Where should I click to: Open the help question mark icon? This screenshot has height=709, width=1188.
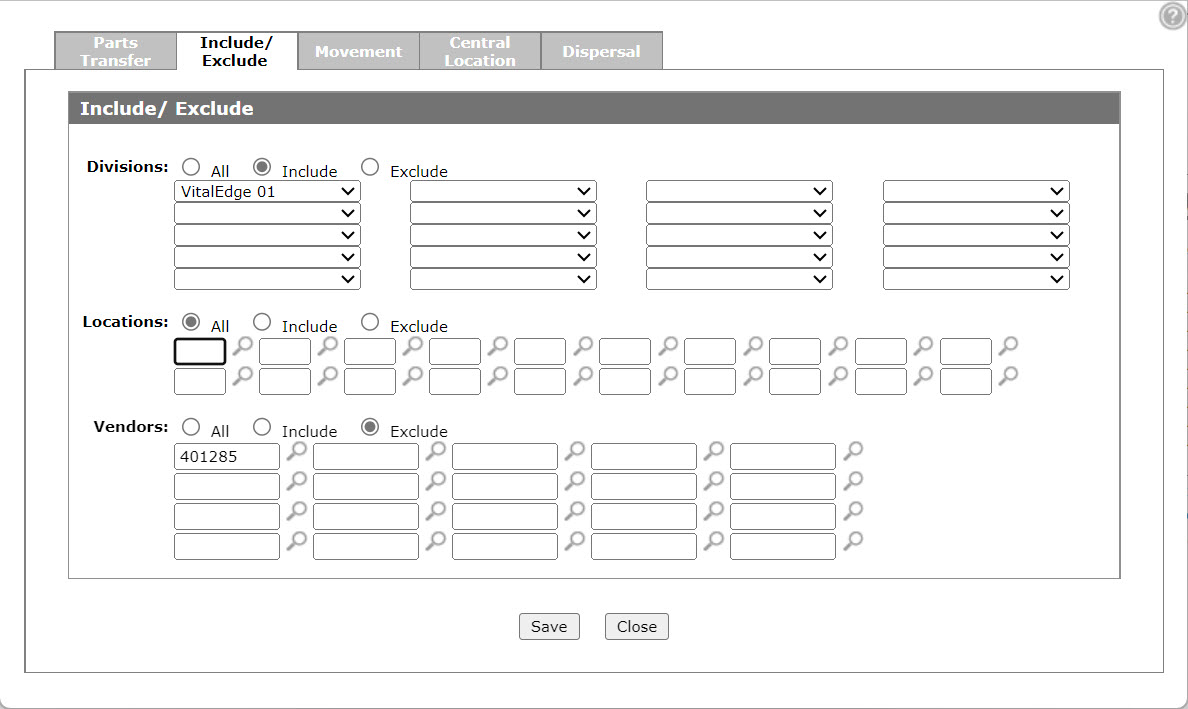coord(1173,16)
